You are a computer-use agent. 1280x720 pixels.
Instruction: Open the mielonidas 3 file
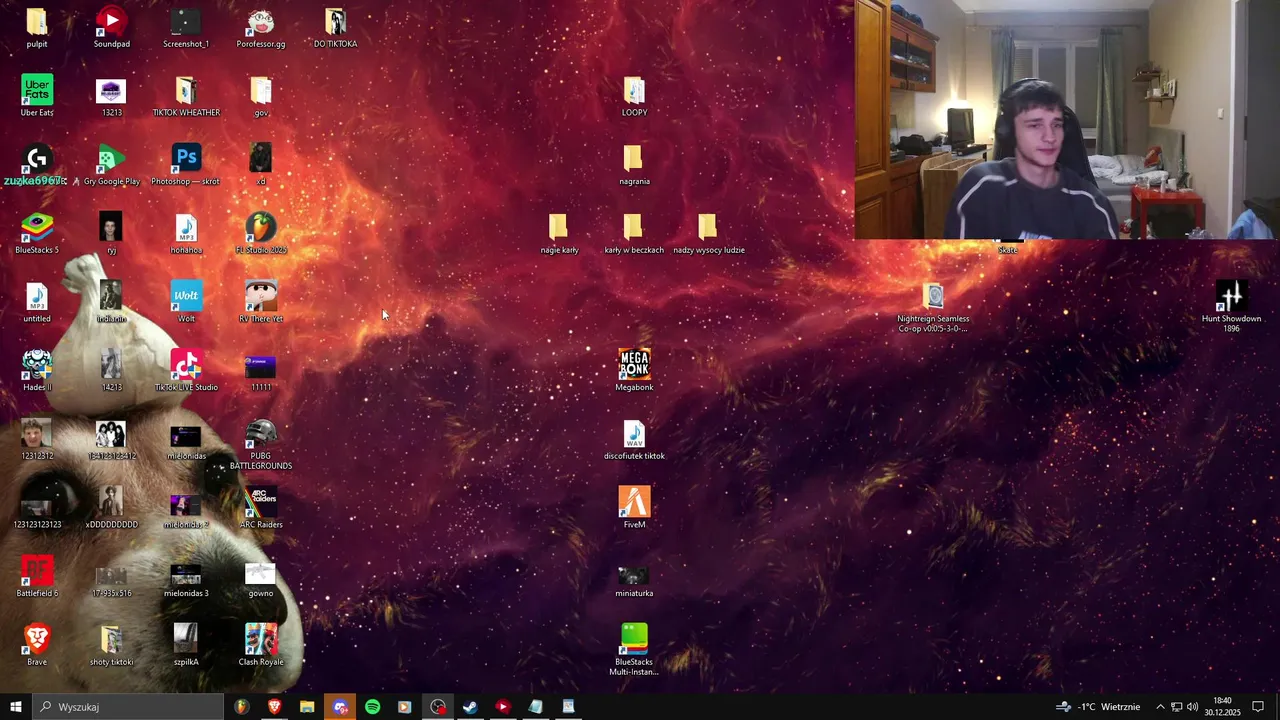tap(186, 577)
